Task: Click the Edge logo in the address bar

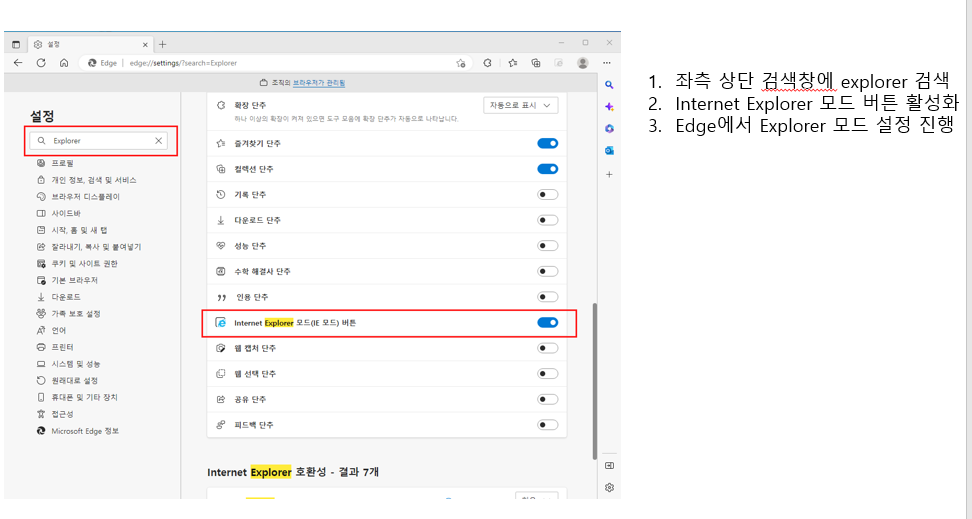Action: tap(92, 63)
